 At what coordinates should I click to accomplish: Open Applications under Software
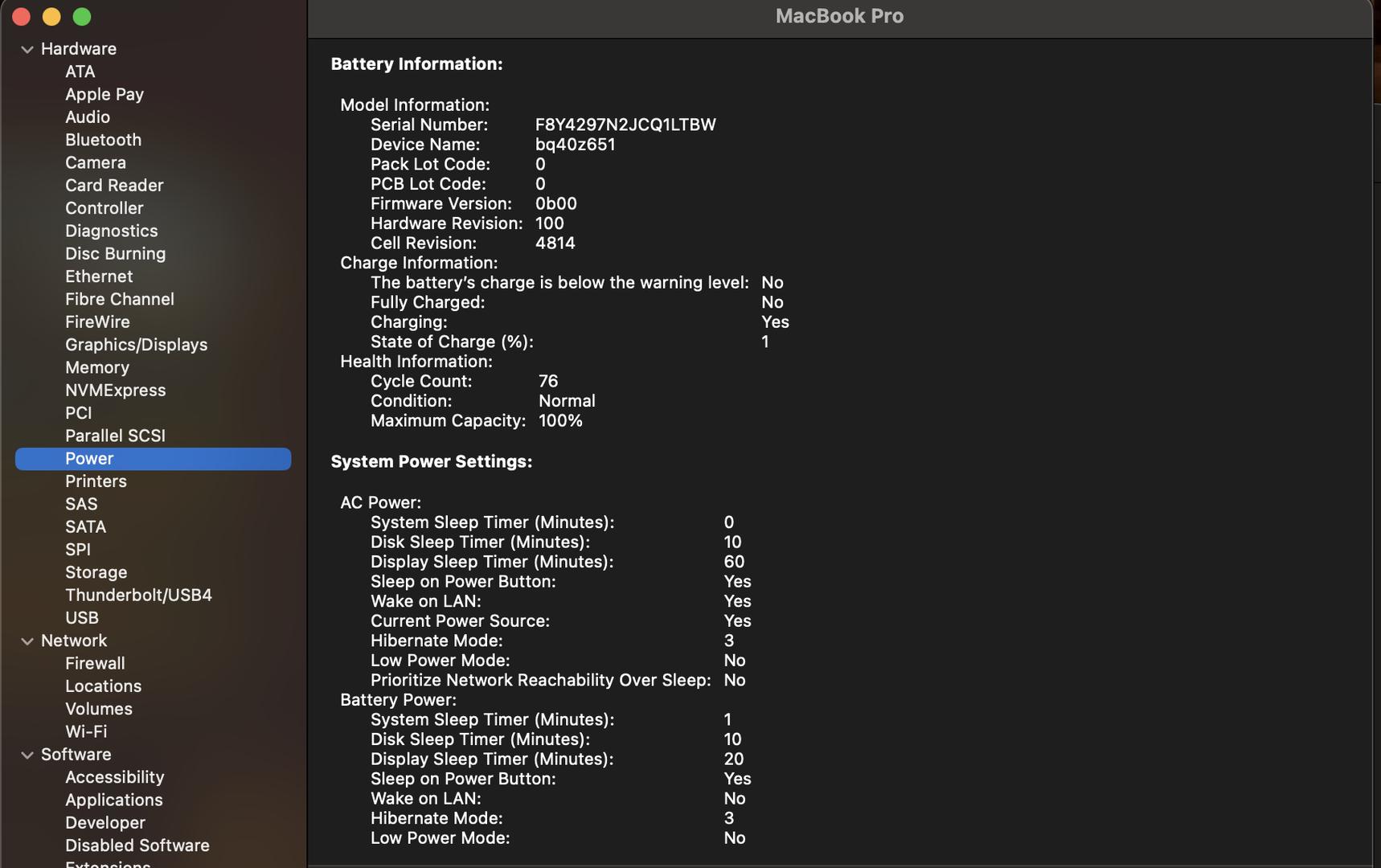coord(113,800)
